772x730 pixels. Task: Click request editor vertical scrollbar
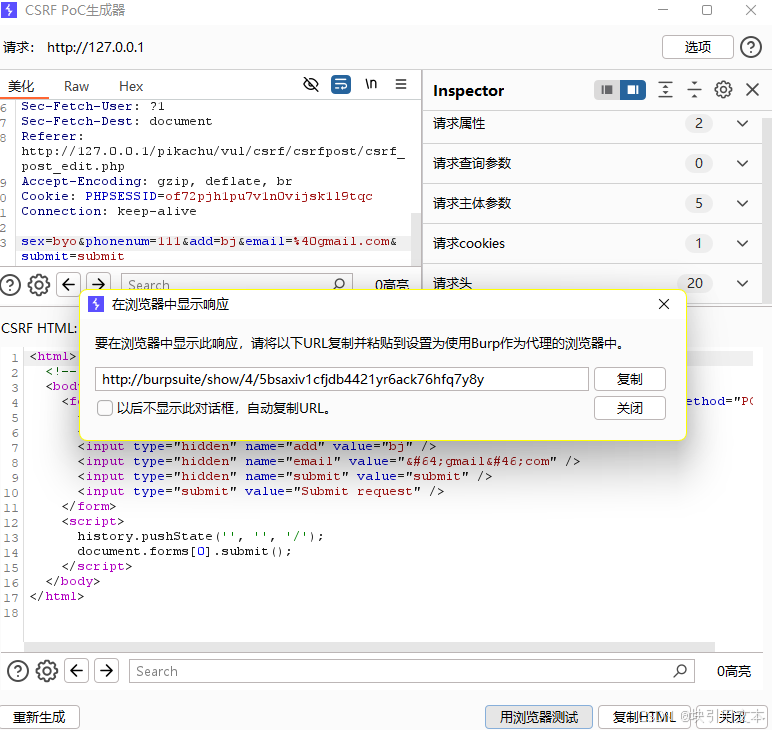click(x=416, y=239)
